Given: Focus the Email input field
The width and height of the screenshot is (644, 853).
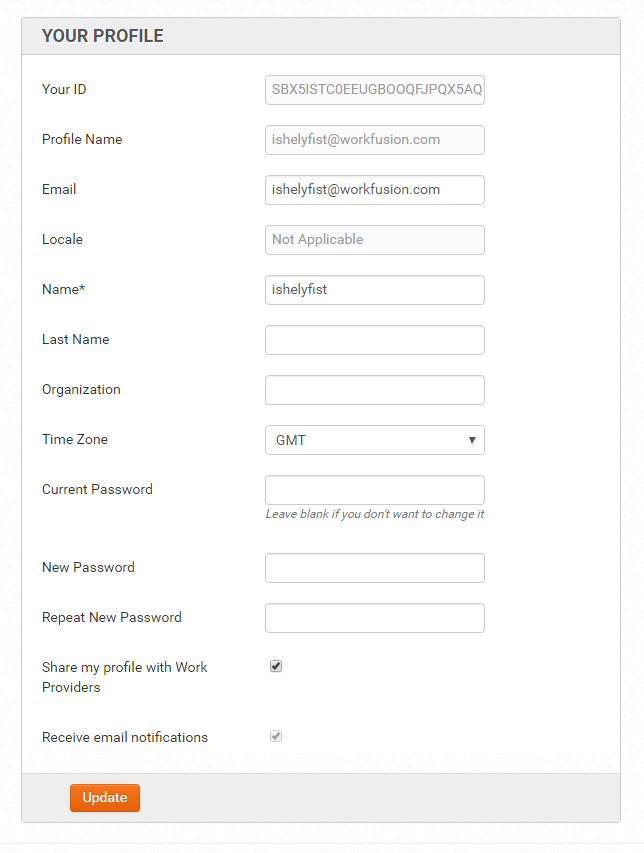Looking at the screenshot, I should [375, 190].
